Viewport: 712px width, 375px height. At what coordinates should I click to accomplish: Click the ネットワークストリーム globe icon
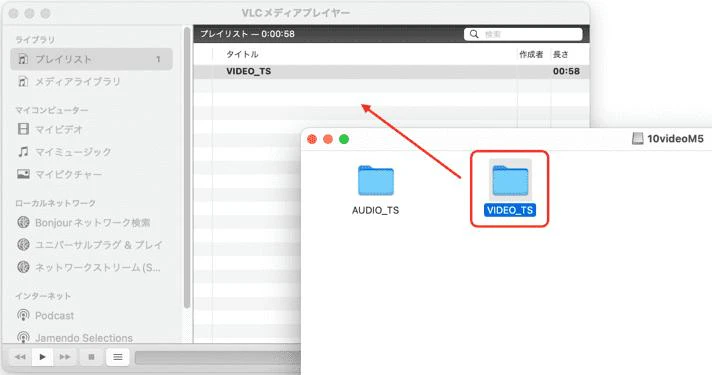coord(23,267)
